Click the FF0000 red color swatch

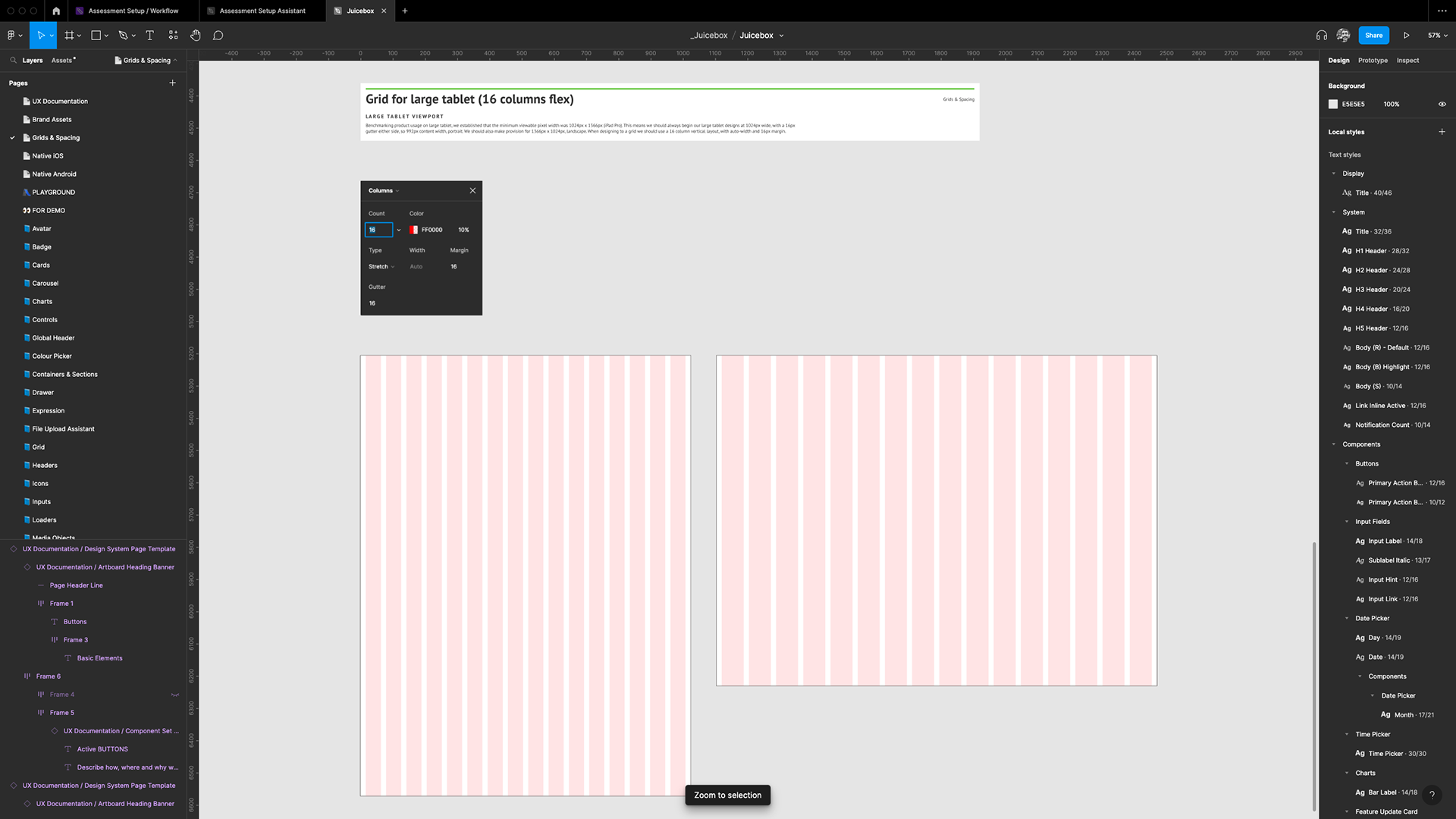413,230
